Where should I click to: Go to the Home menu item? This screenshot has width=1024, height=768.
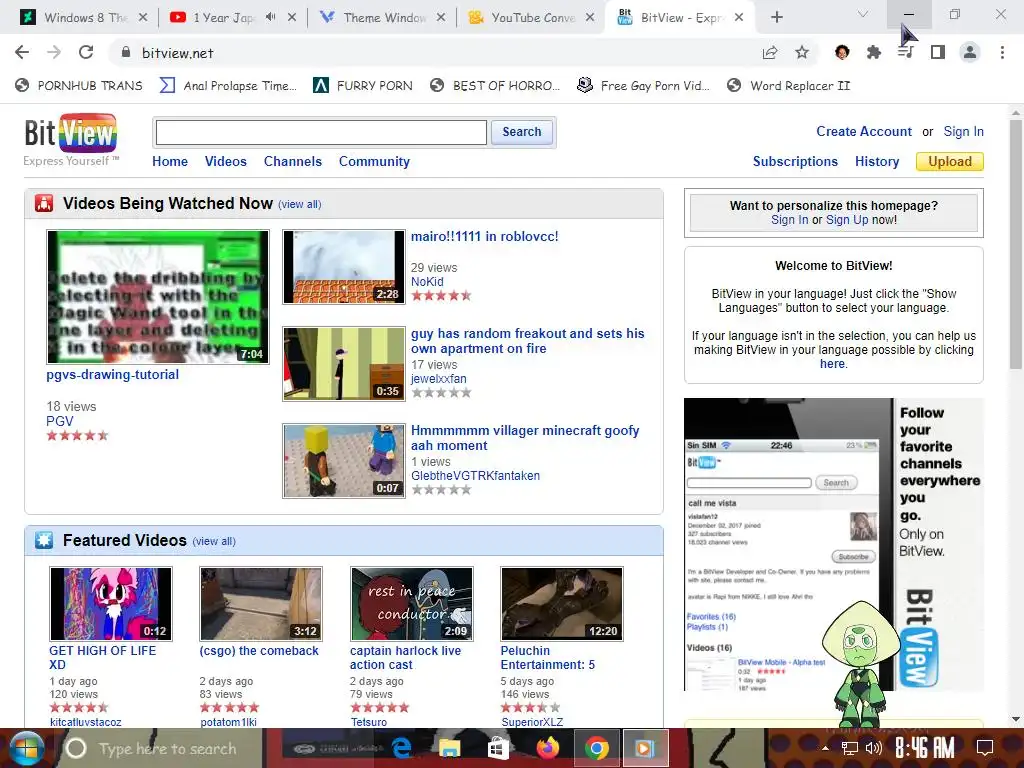tap(170, 161)
